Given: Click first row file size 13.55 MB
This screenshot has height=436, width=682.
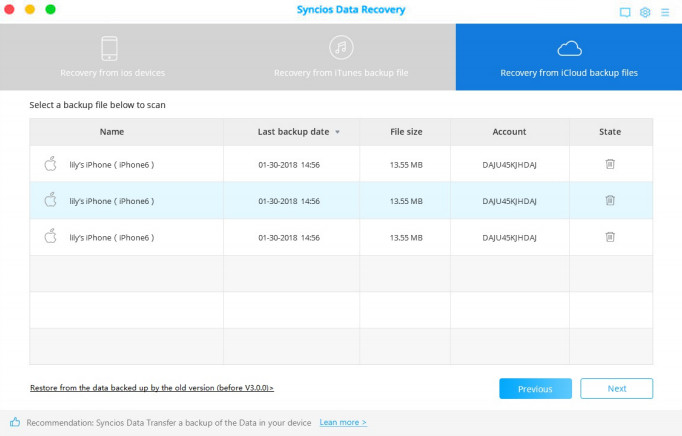Looking at the screenshot, I should pyautogui.click(x=406, y=165).
